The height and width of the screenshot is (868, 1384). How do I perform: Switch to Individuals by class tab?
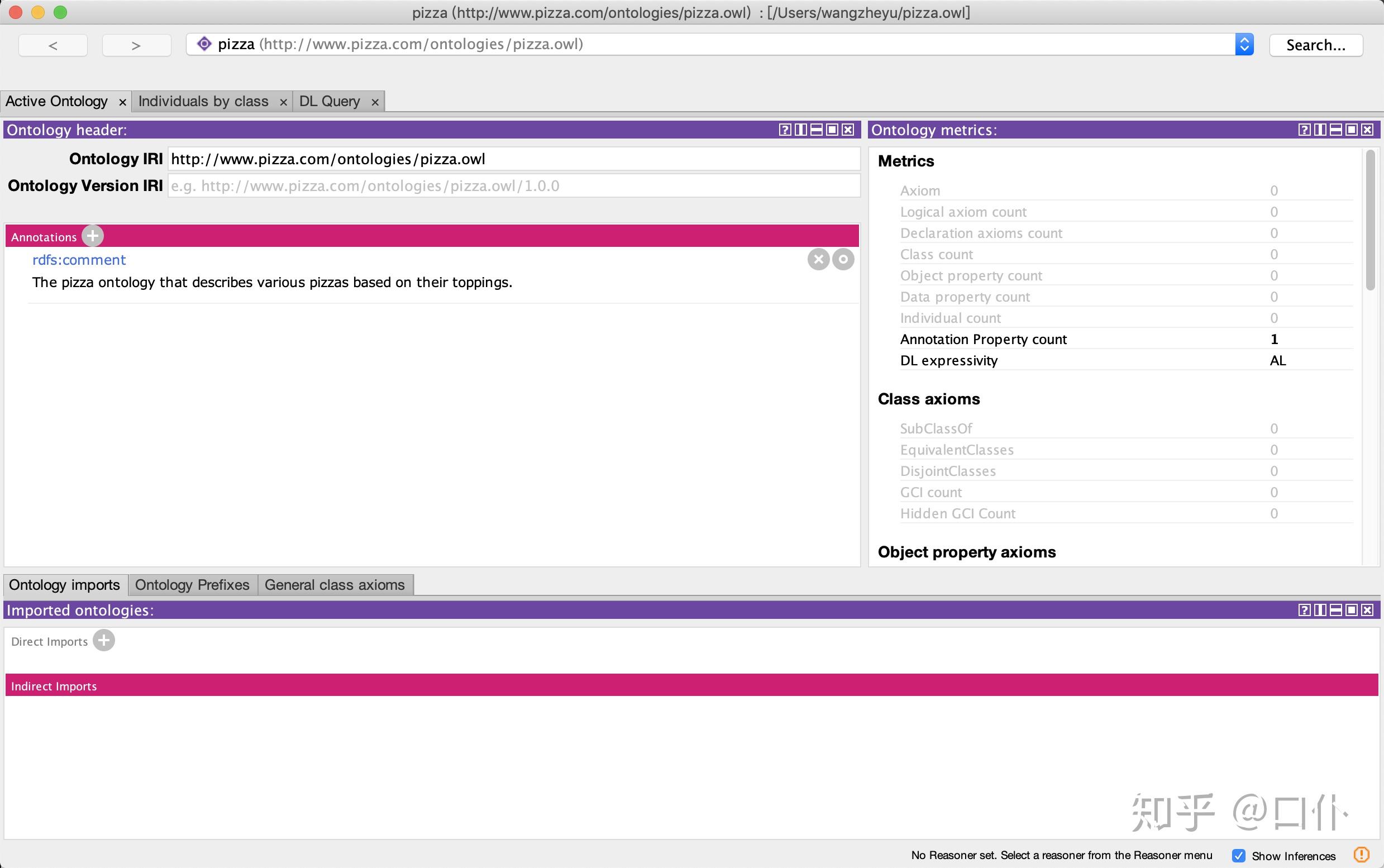[x=203, y=102]
